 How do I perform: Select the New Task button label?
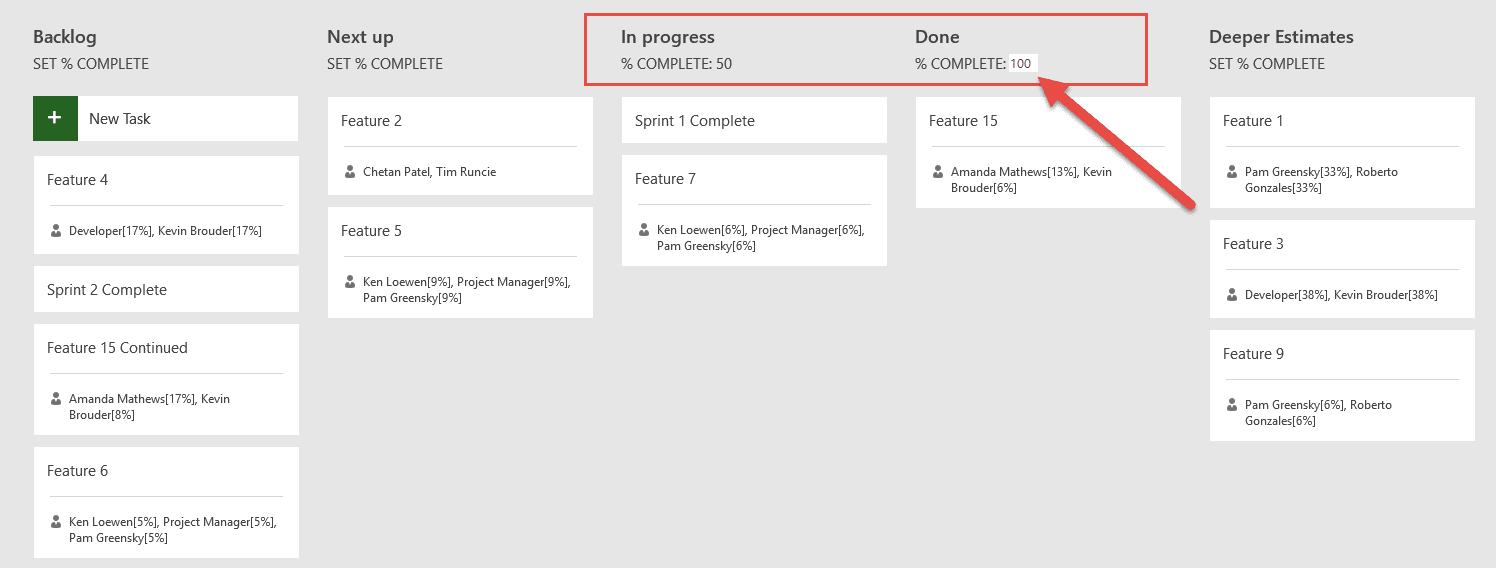click(x=120, y=118)
